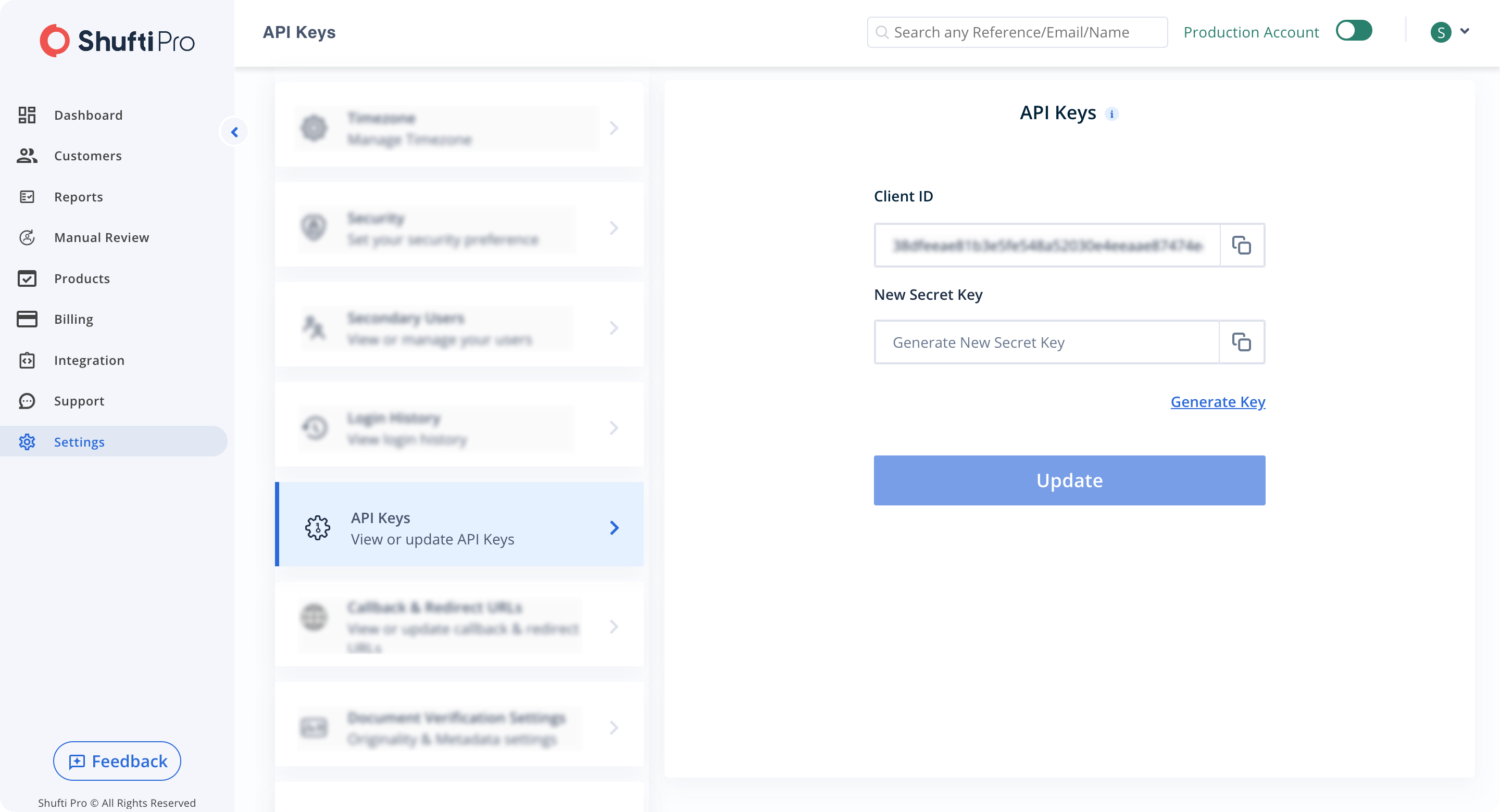1500x812 pixels.
Task: Click the Billing card icon
Action: pyautogui.click(x=27, y=319)
